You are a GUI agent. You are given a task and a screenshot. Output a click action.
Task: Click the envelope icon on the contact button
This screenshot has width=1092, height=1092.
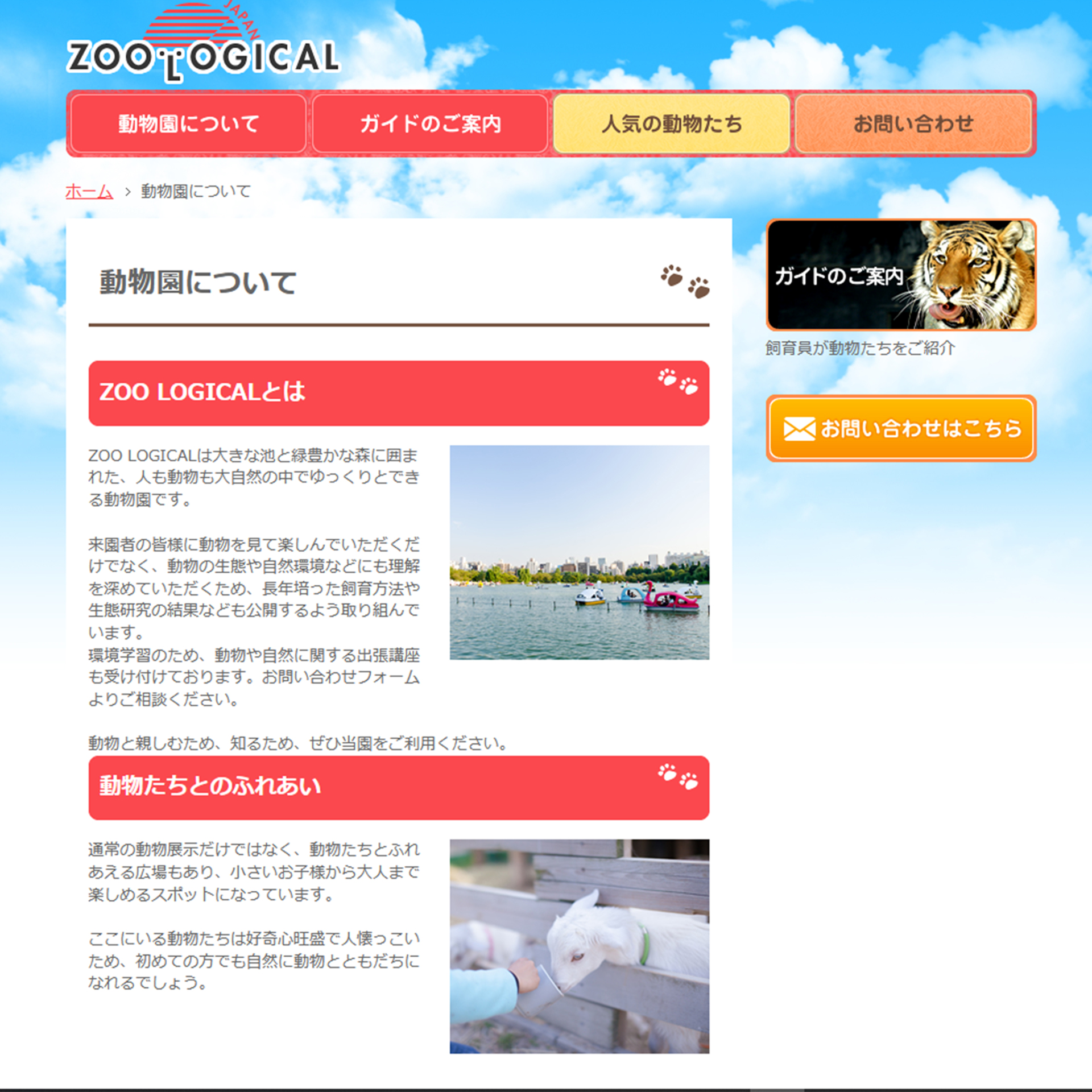pos(799,429)
